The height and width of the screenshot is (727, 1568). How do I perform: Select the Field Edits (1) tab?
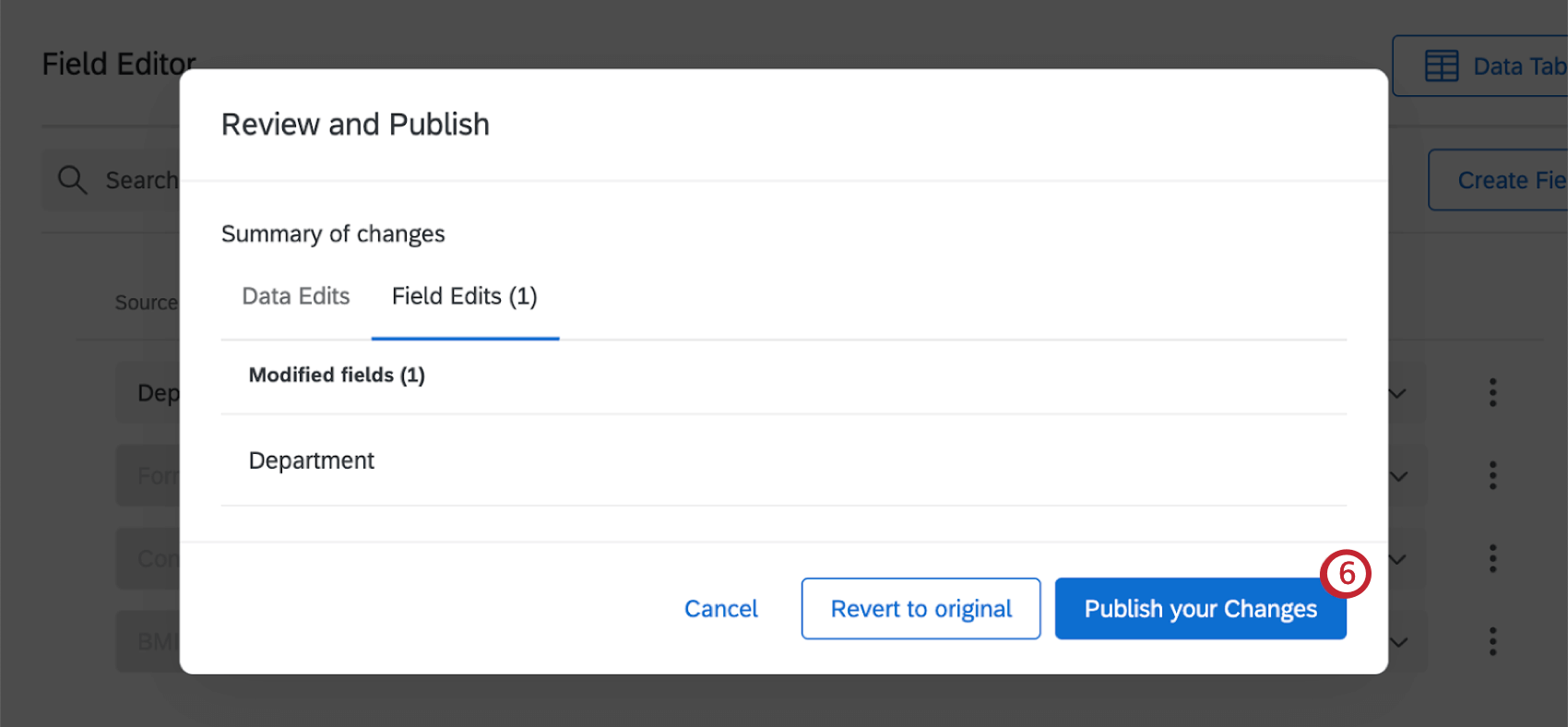[x=465, y=296]
